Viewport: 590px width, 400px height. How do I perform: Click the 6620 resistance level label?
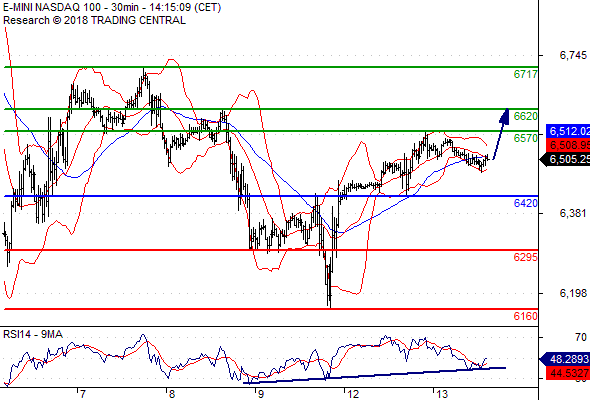click(525, 116)
